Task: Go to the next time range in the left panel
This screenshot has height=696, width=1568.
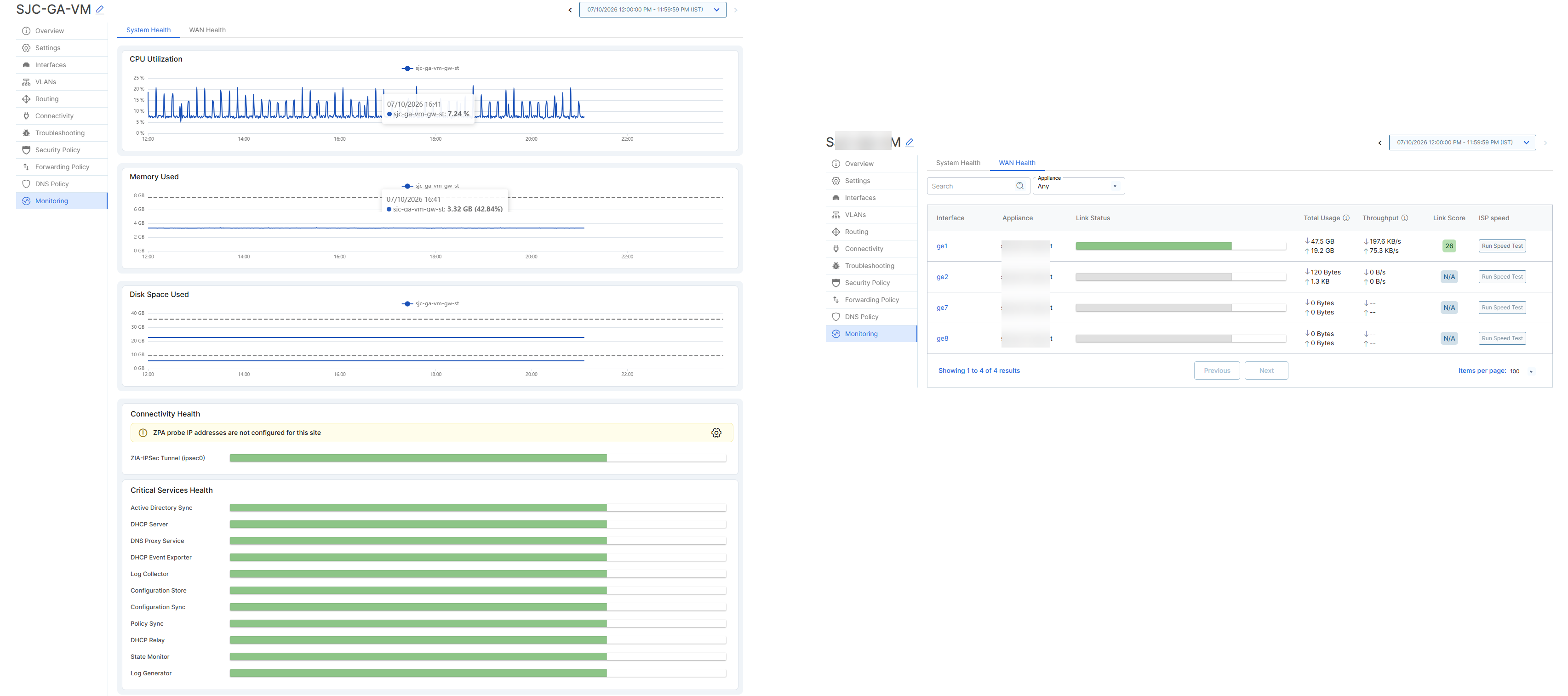Action: [735, 10]
